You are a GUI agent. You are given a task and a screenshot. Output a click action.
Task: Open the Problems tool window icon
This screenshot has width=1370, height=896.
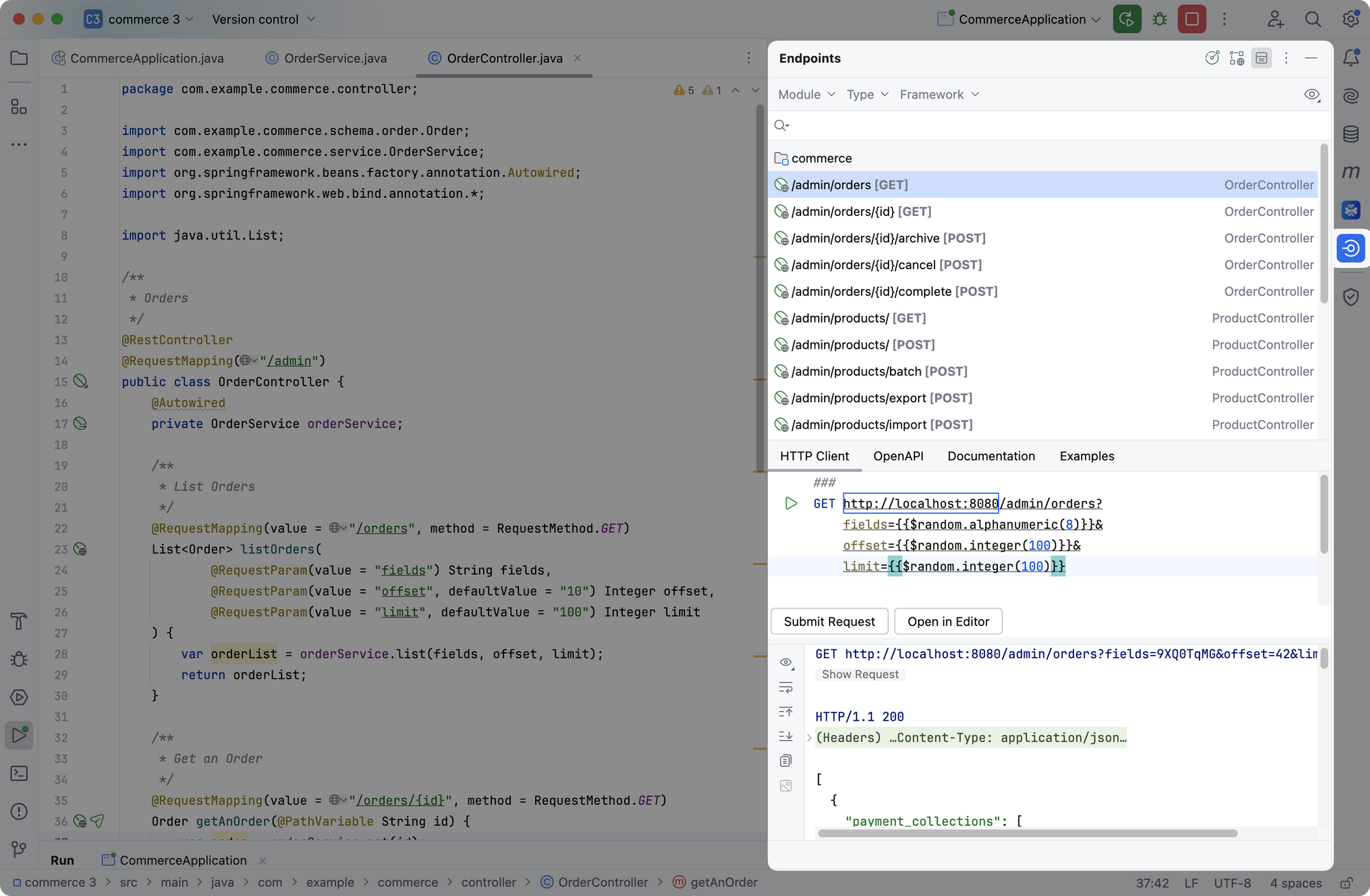click(x=19, y=812)
